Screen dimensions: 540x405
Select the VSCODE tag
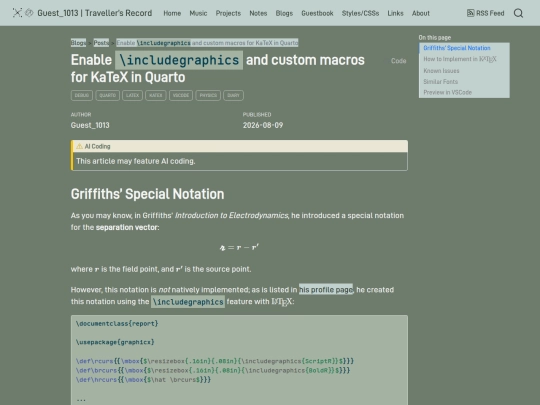tap(181, 95)
